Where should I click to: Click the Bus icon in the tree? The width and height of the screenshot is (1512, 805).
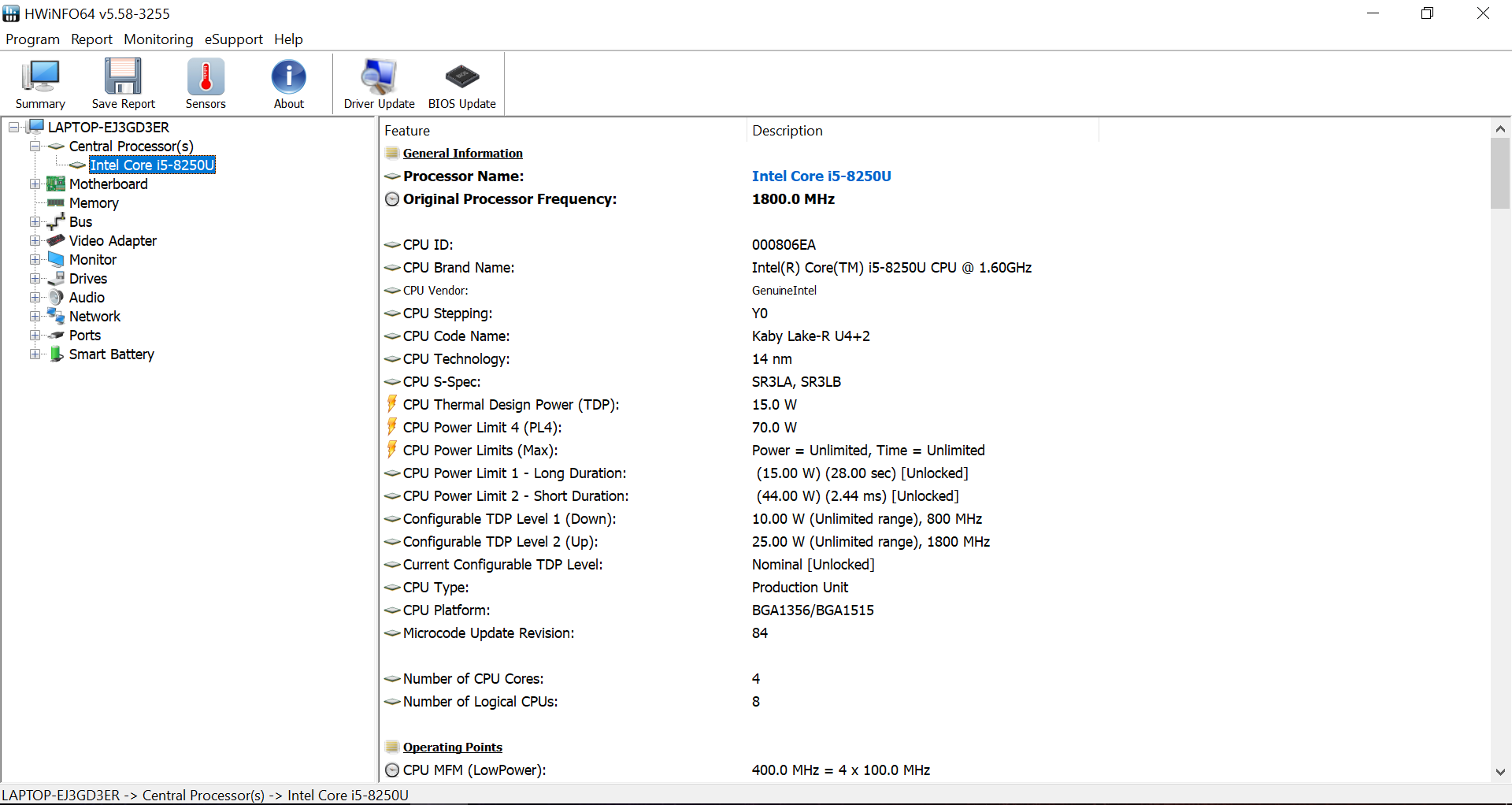pos(56,221)
